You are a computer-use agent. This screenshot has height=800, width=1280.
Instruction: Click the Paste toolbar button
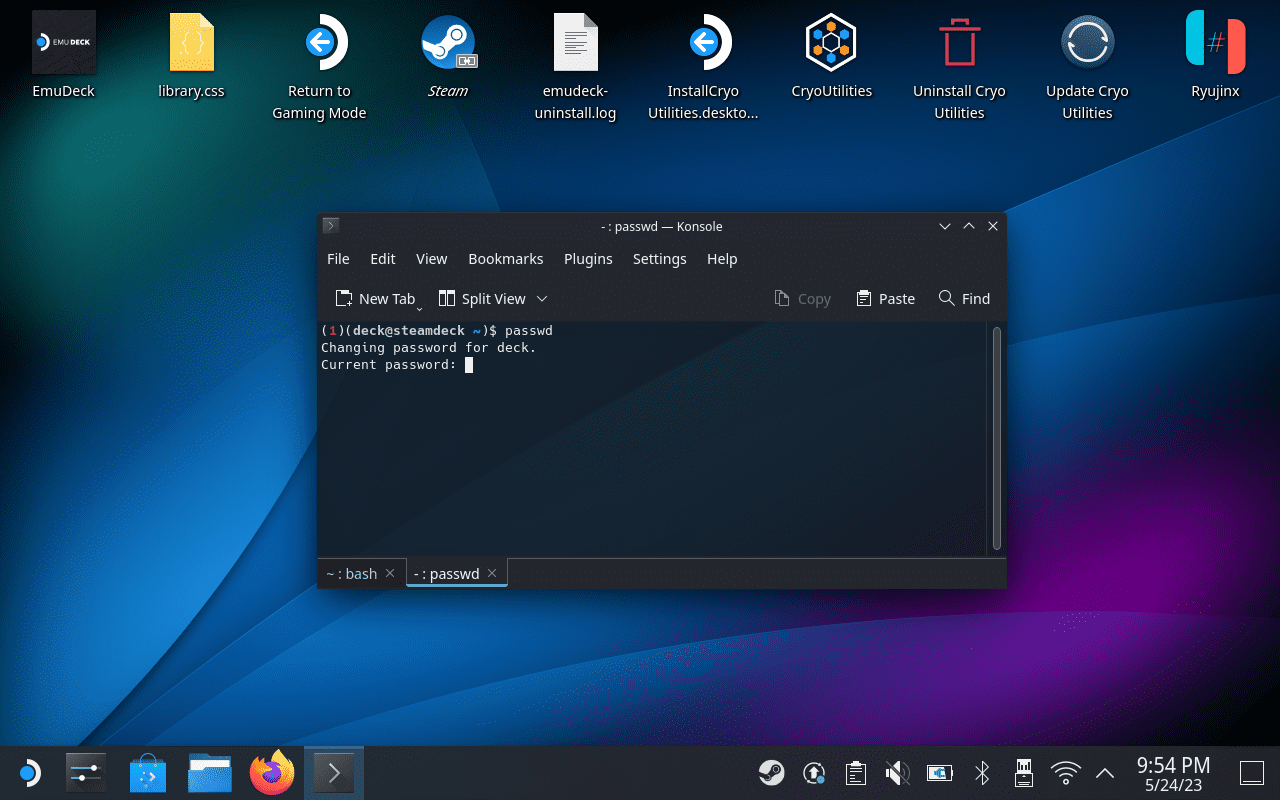(x=885, y=298)
